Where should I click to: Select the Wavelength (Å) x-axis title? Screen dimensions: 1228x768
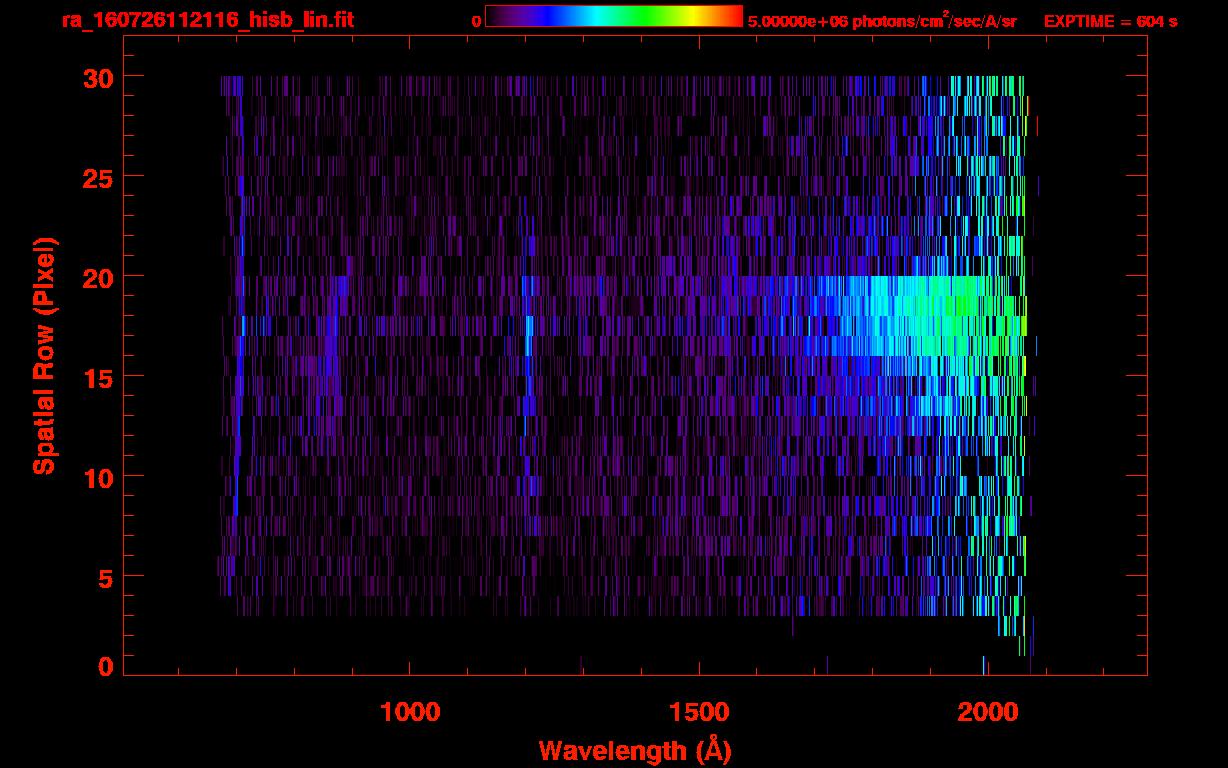click(635, 750)
